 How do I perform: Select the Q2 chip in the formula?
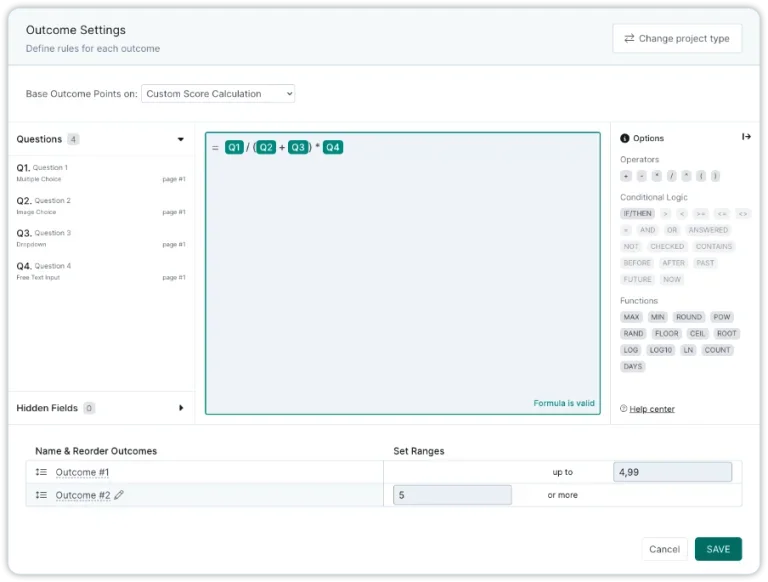click(266, 147)
